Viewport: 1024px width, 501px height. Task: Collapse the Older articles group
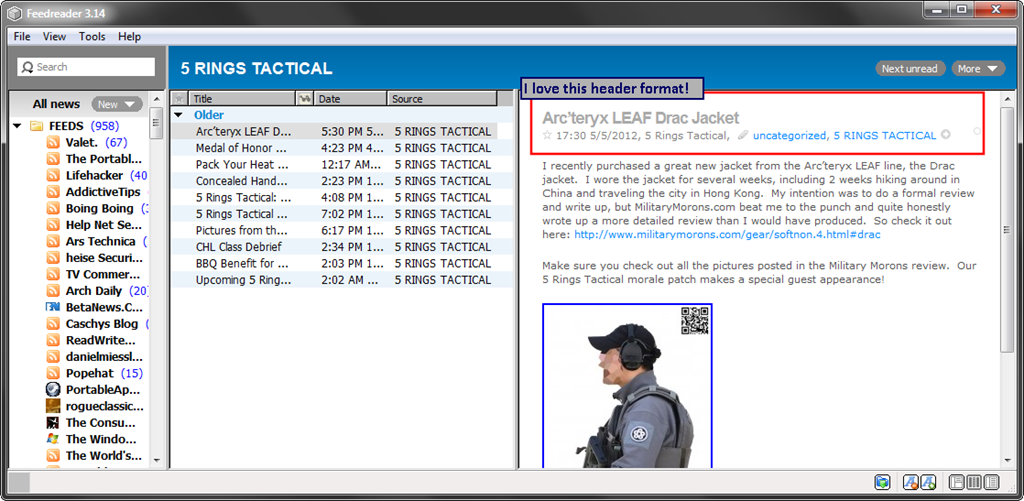click(178, 115)
